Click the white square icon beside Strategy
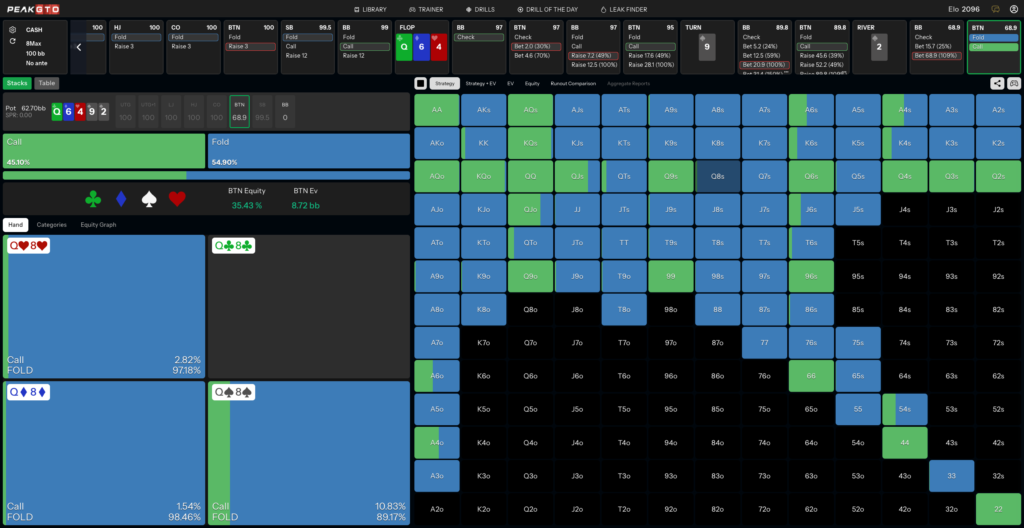This screenshot has width=1024, height=528. click(x=421, y=83)
